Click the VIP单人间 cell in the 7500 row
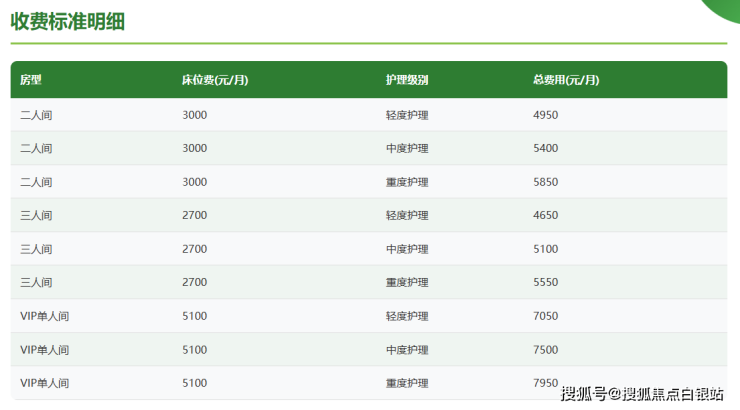Viewport: 740px width, 410px height. 45,350
